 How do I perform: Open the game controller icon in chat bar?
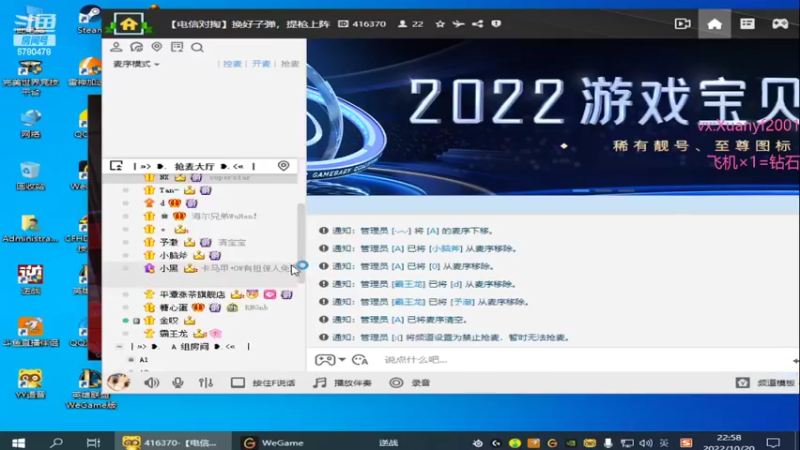point(324,360)
